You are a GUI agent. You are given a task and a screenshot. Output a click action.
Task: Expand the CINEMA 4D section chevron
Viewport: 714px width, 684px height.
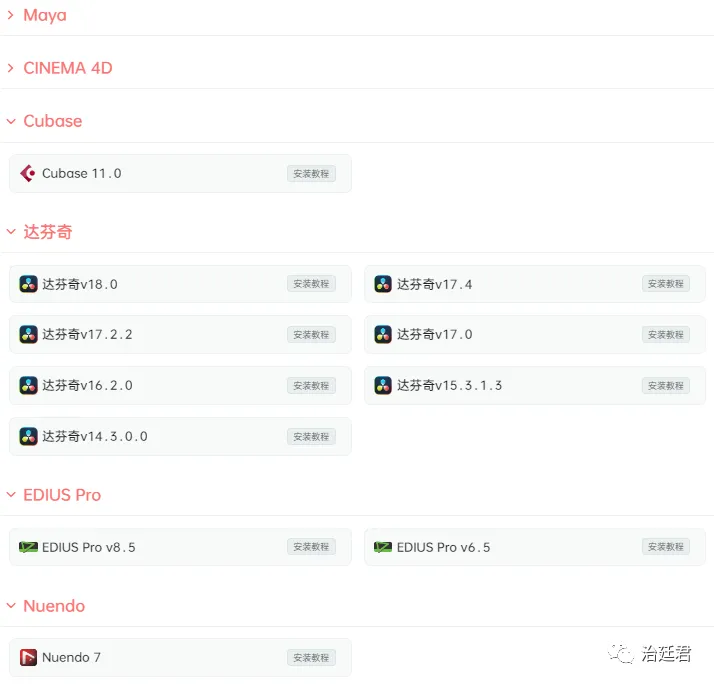(x=10, y=68)
